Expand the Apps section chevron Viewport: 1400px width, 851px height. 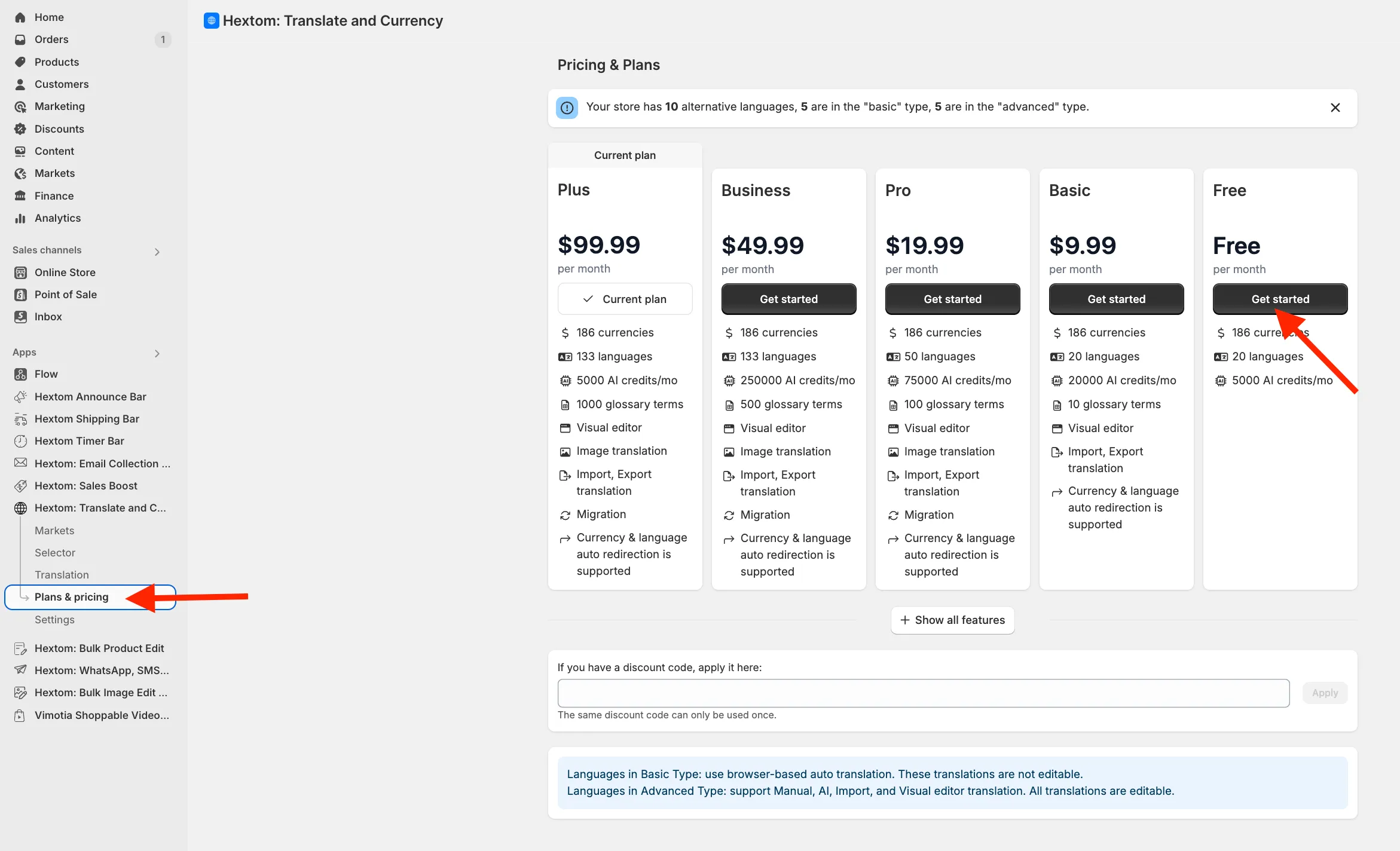[157, 353]
